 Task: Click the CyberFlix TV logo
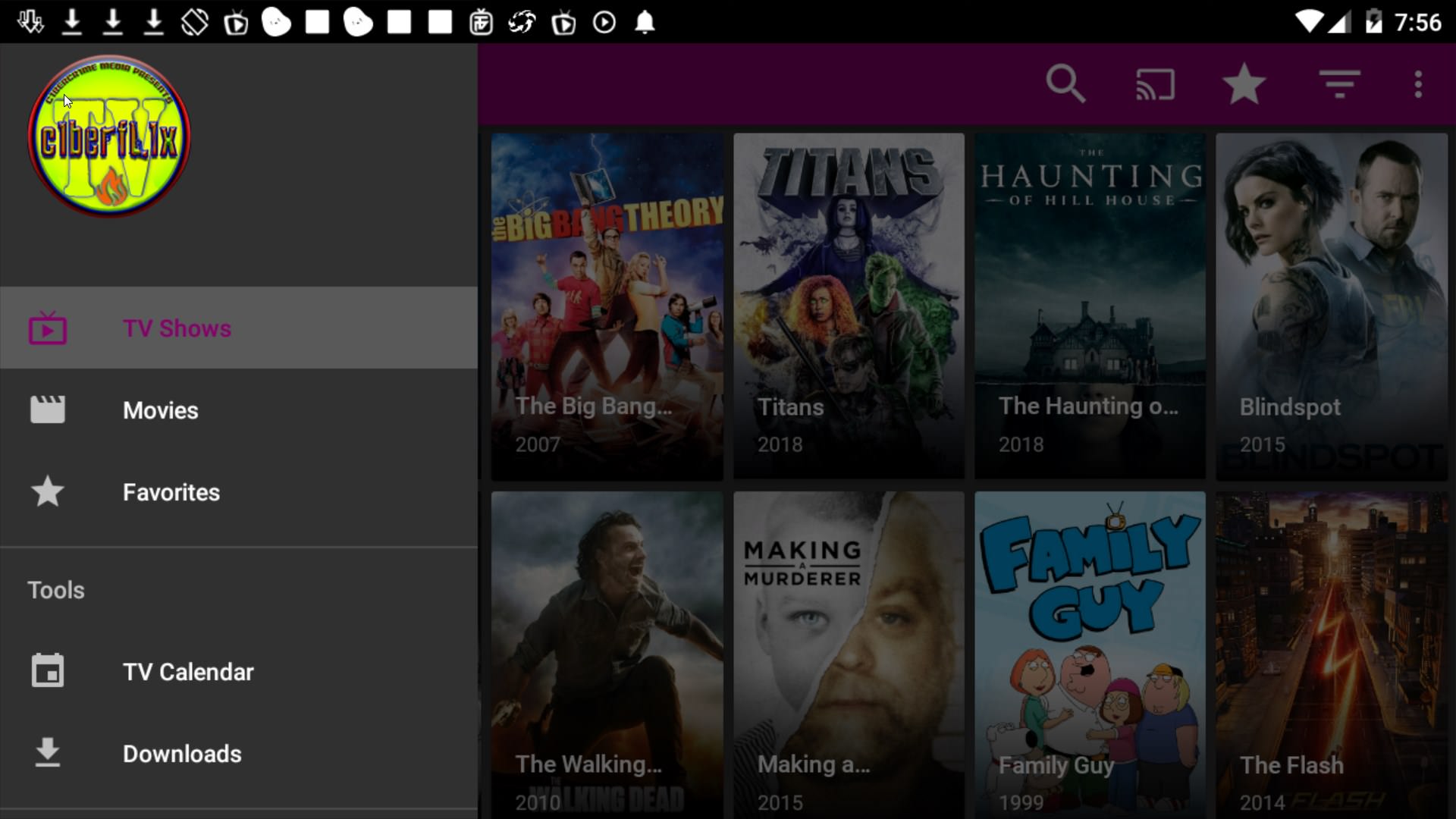click(x=109, y=136)
